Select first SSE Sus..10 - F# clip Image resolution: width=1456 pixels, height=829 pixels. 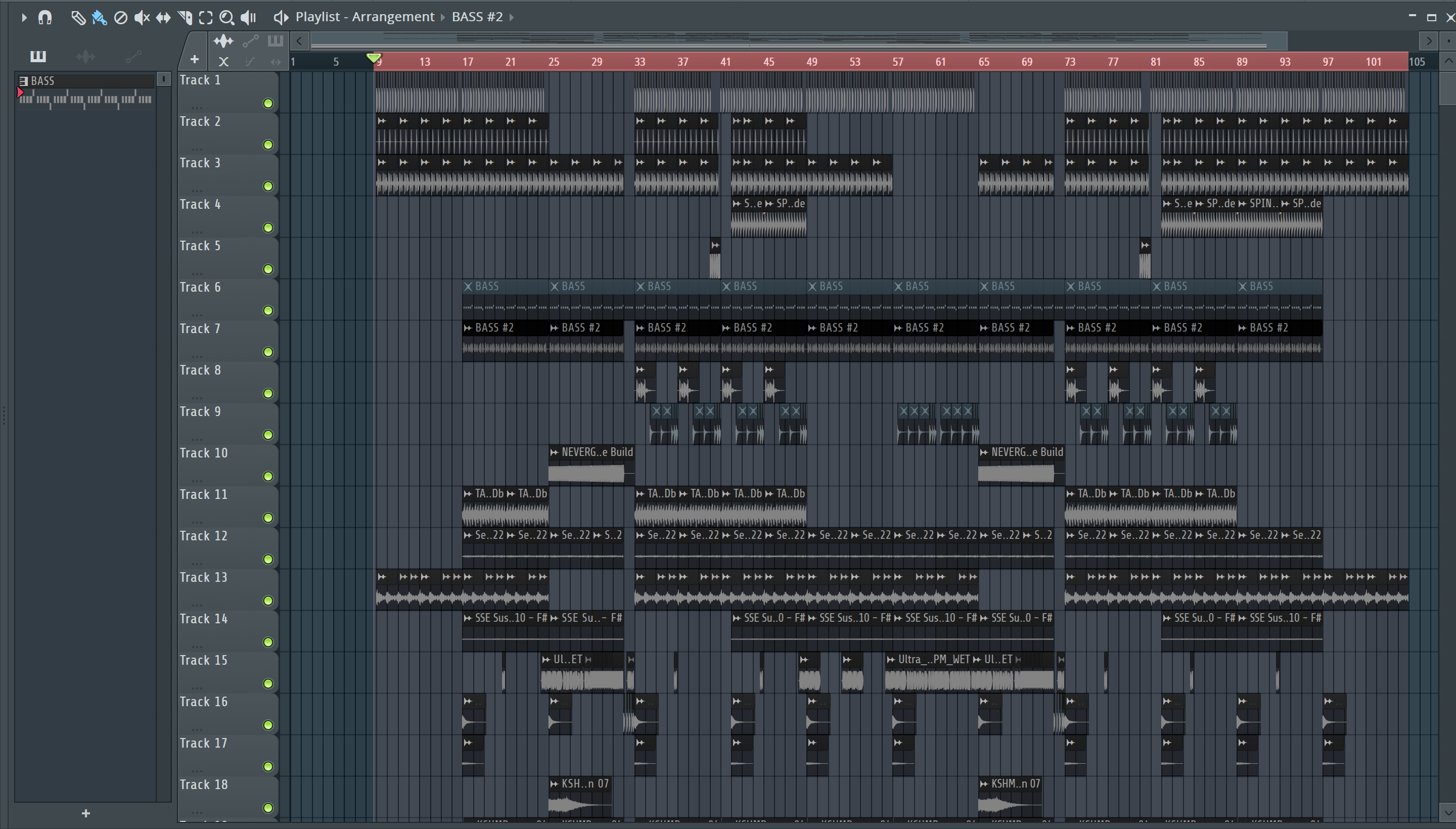pos(505,632)
